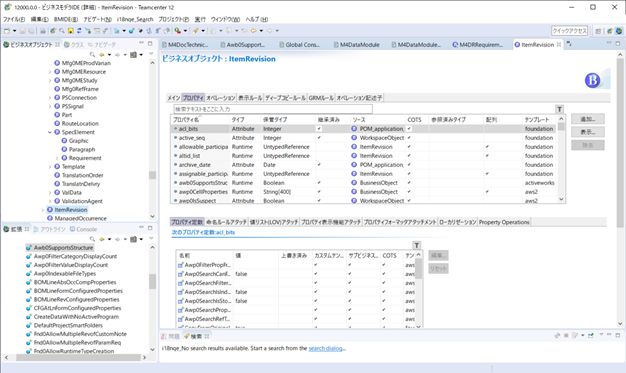Click the forward arrow in main toolbar
626x373 pixels.
click(269, 31)
